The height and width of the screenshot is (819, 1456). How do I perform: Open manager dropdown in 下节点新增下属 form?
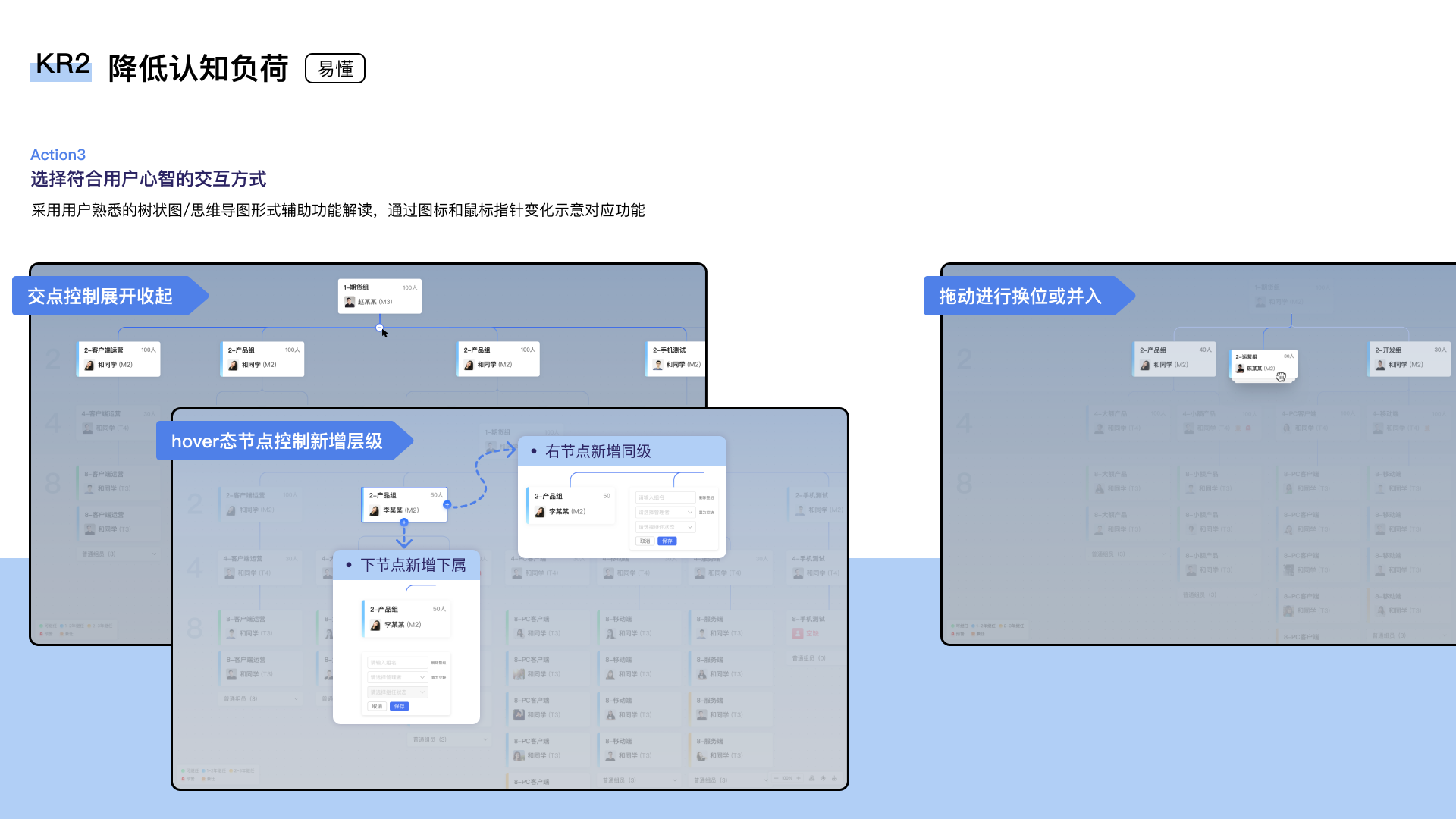[397, 677]
